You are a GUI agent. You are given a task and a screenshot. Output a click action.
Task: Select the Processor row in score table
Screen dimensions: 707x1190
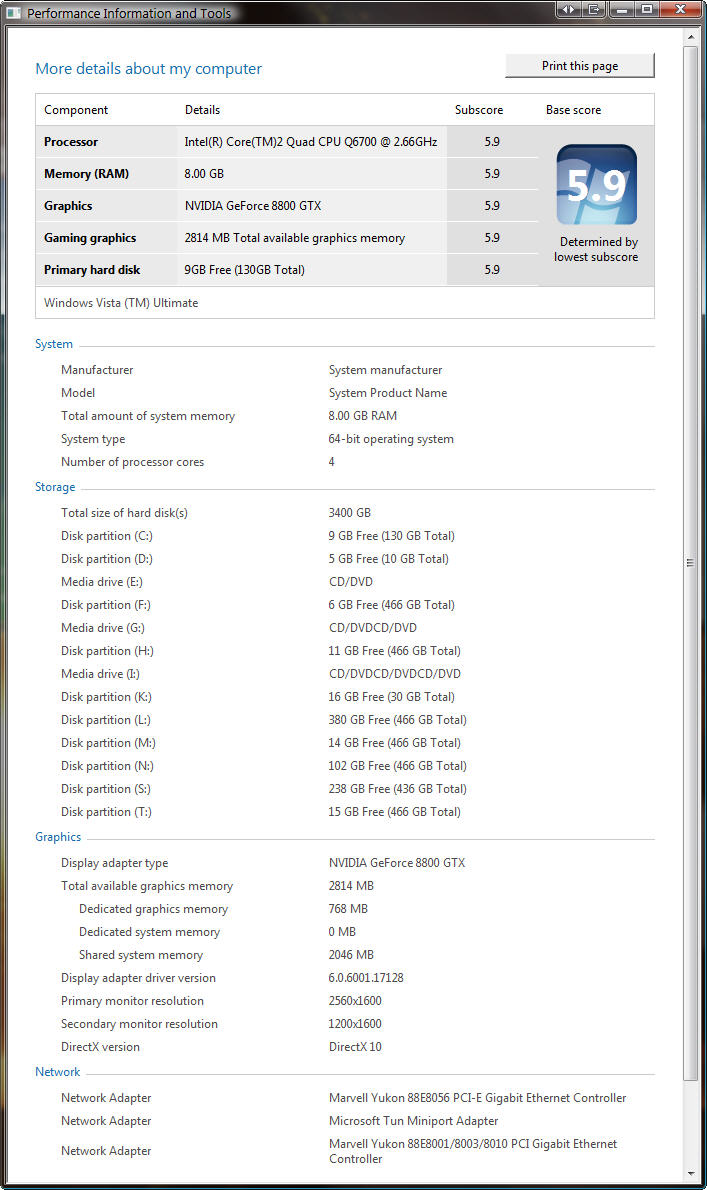point(287,142)
